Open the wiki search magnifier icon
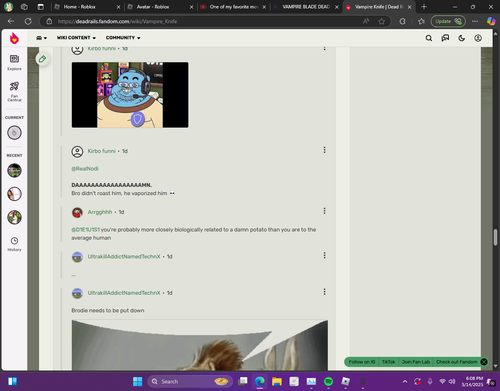 click(429, 38)
